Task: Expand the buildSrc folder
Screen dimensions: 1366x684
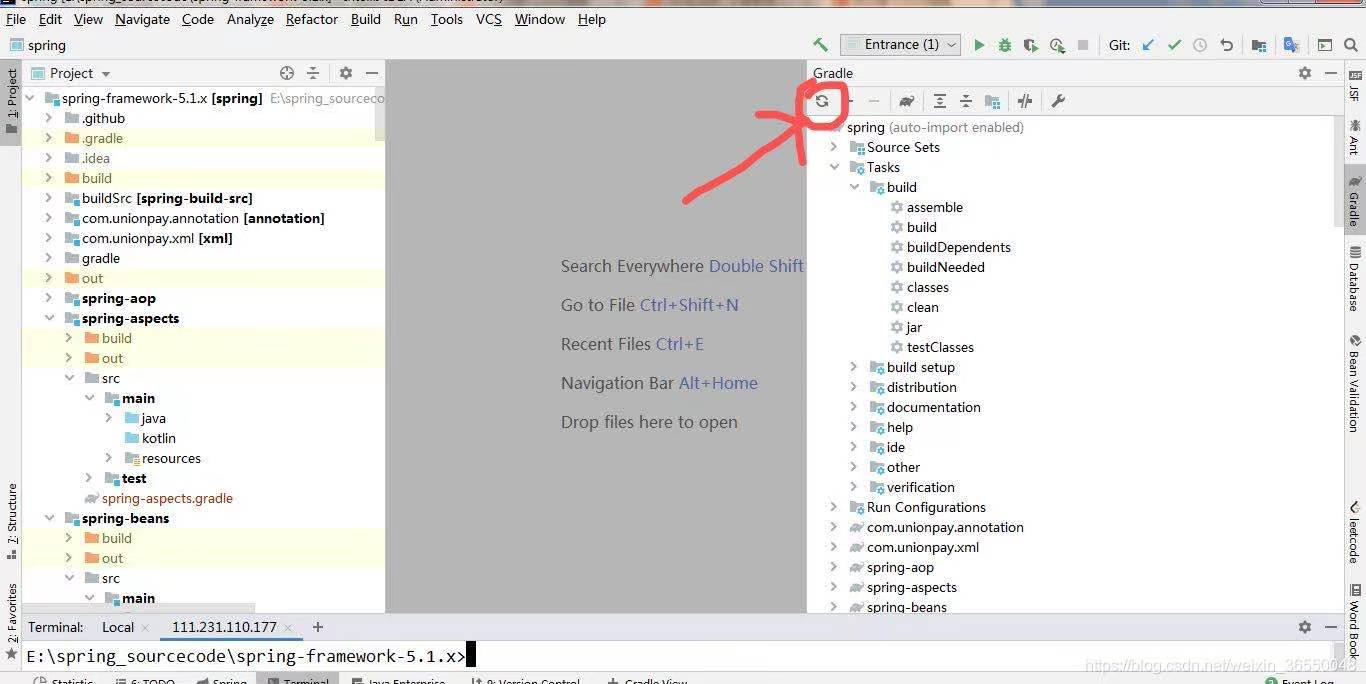Action: (x=49, y=198)
